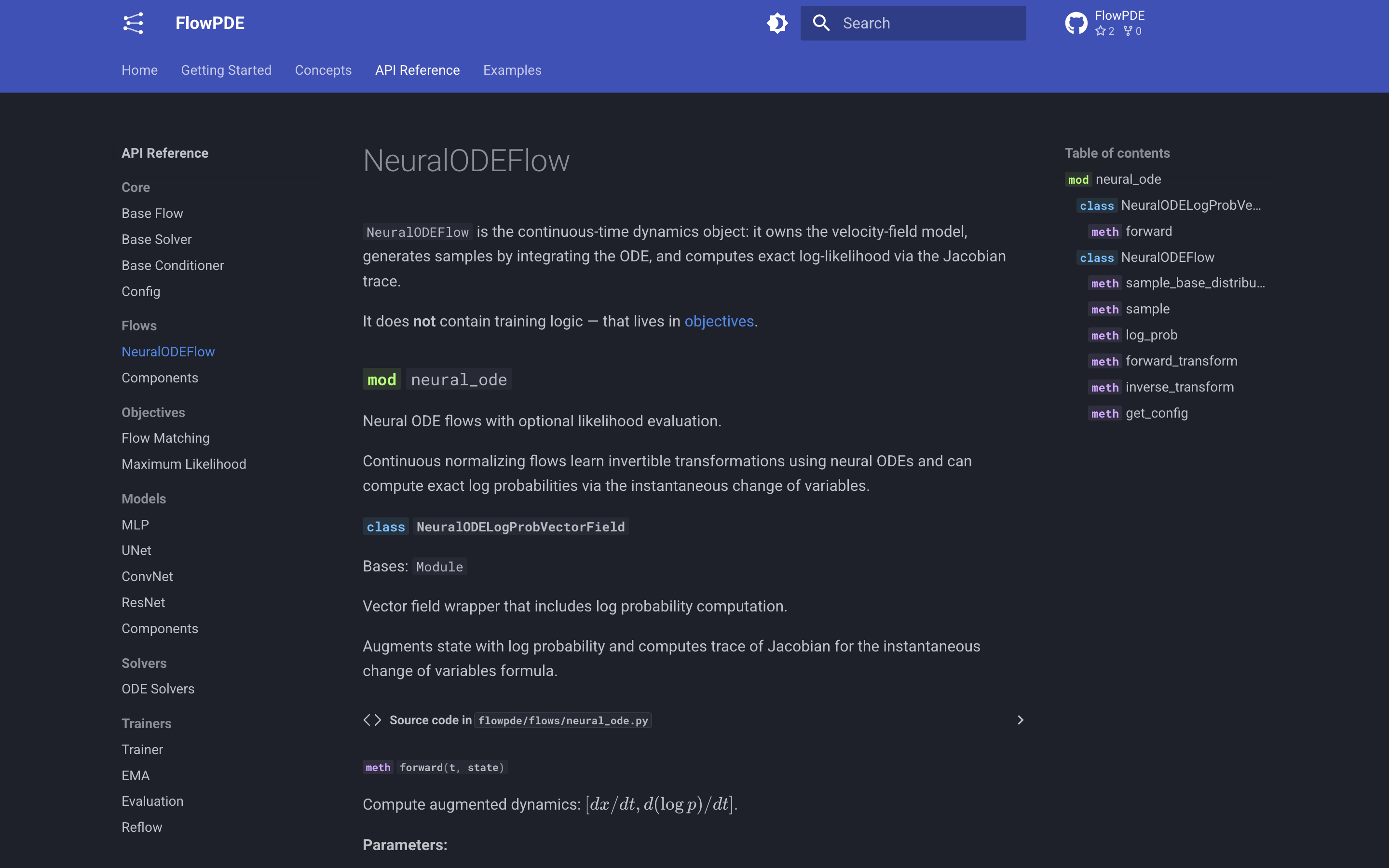The width and height of the screenshot is (1389, 868).
Task: Jump to class NeuralODELogProbVe… in contents
Action: point(1169,205)
